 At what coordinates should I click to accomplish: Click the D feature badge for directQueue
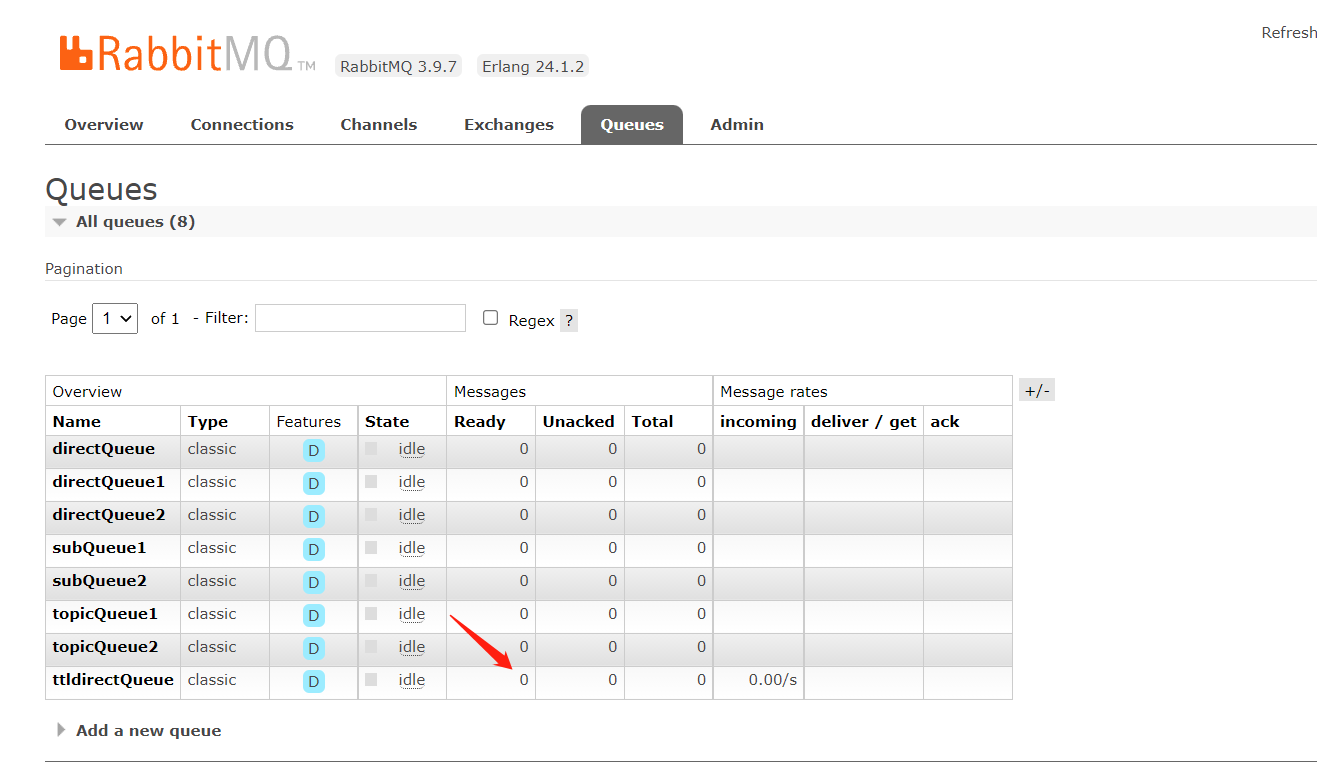[x=314, y=451]
